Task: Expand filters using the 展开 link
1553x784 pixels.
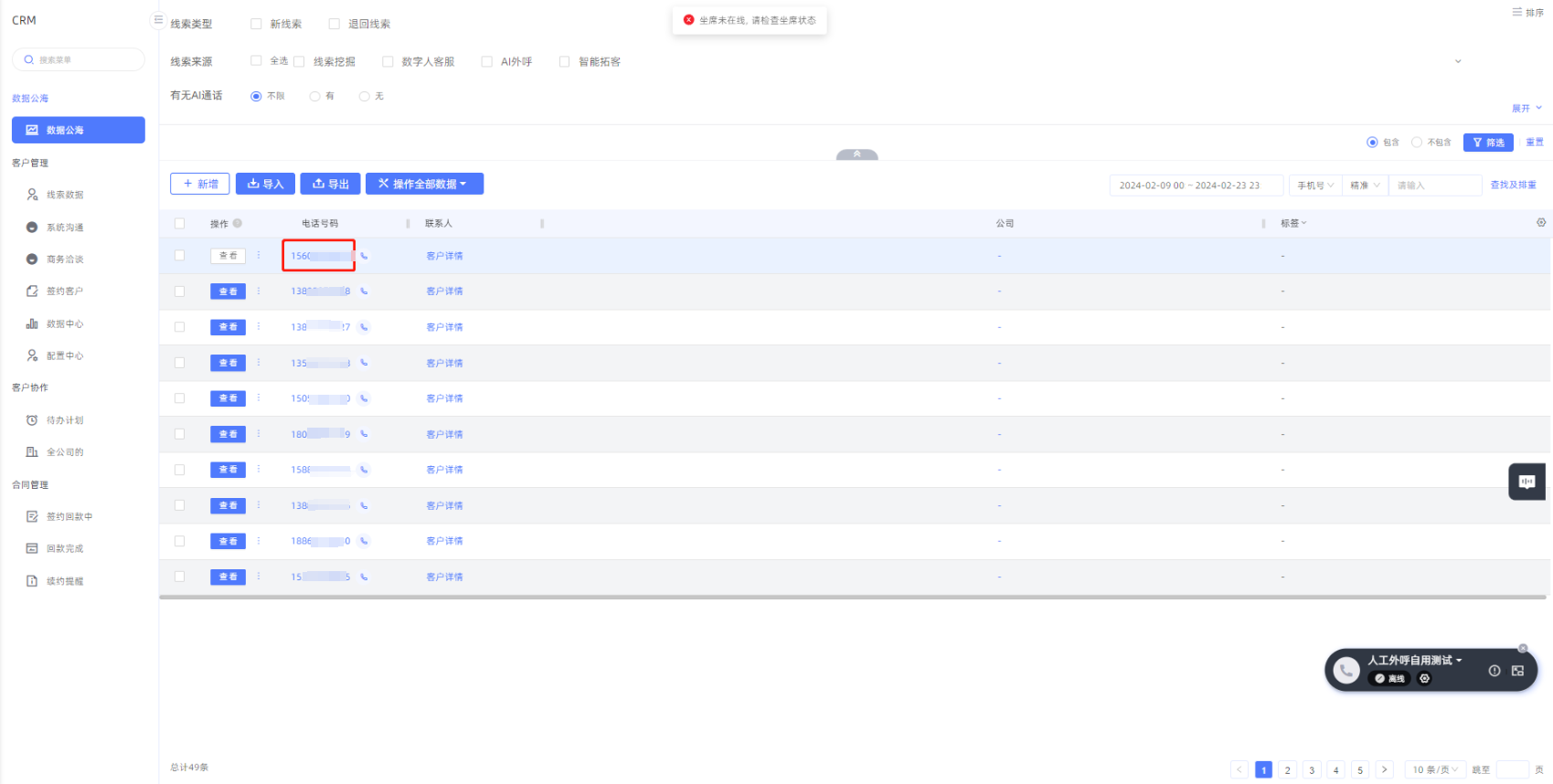Action: (1526, 108)
